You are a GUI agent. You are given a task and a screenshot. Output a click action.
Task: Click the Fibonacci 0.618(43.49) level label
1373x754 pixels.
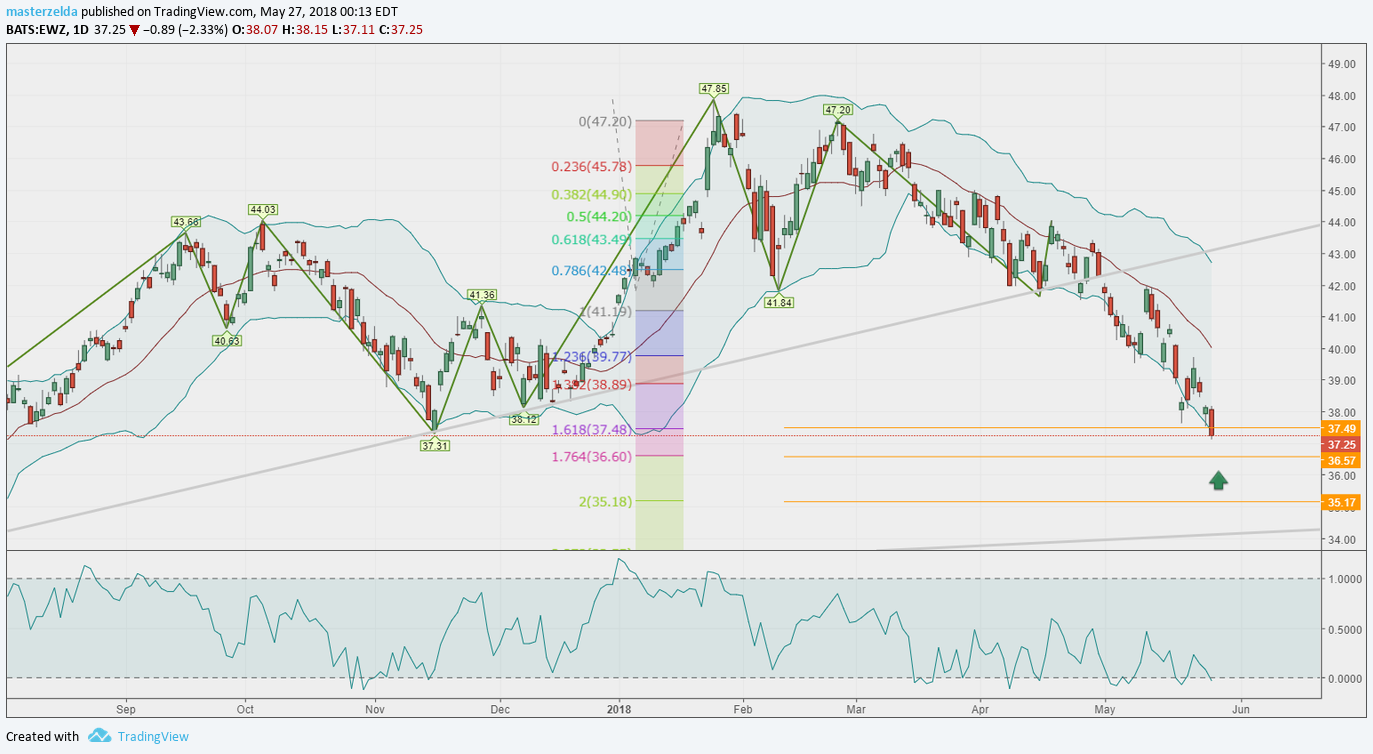(591, 239)
